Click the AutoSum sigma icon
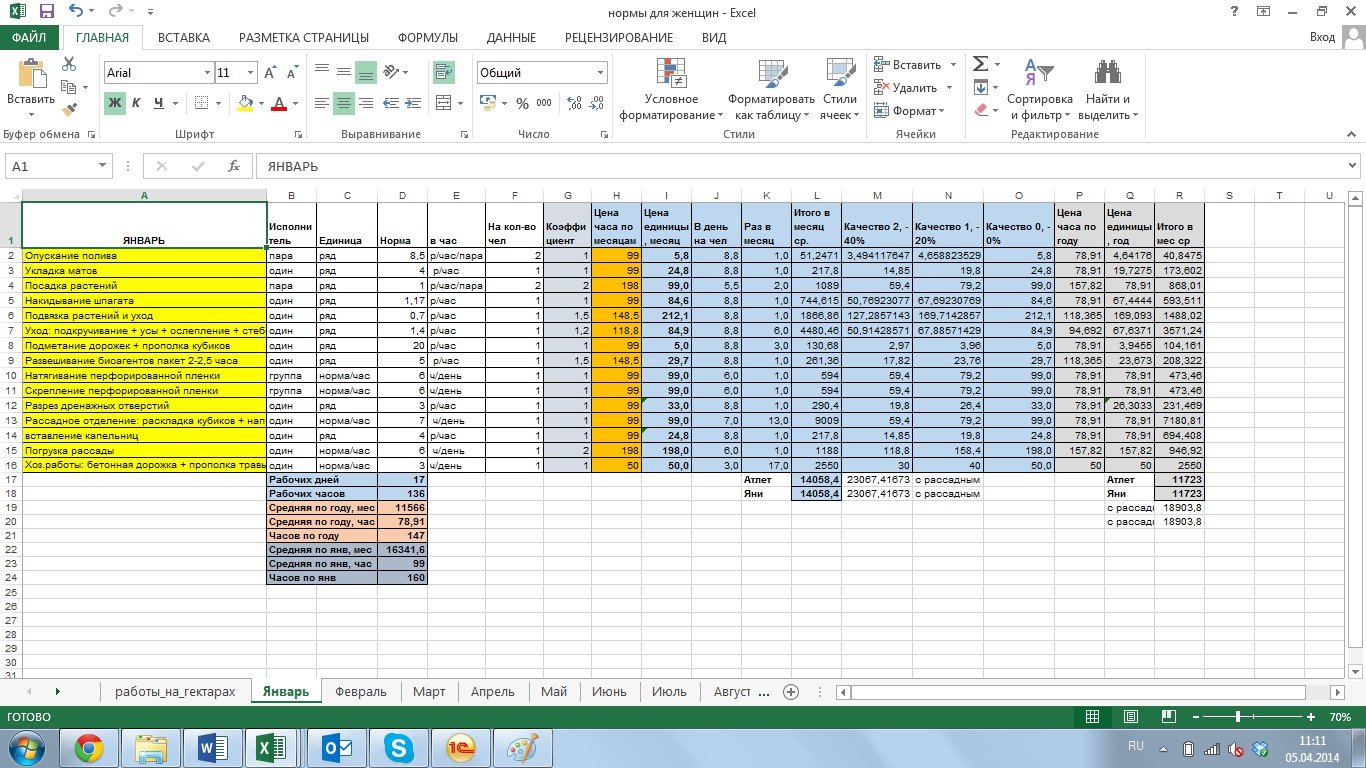Viewport: 1366px width, 768px height. (x=981, y=64)
